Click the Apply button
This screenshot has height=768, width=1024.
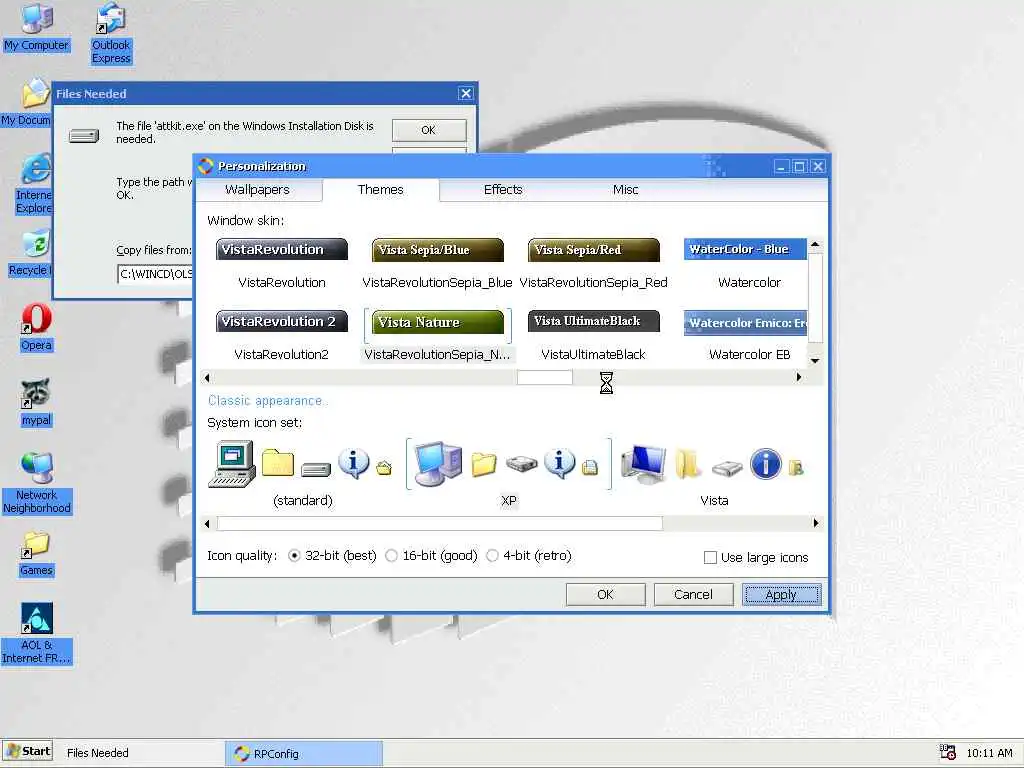pyautogui.click(x=781, y=594)
